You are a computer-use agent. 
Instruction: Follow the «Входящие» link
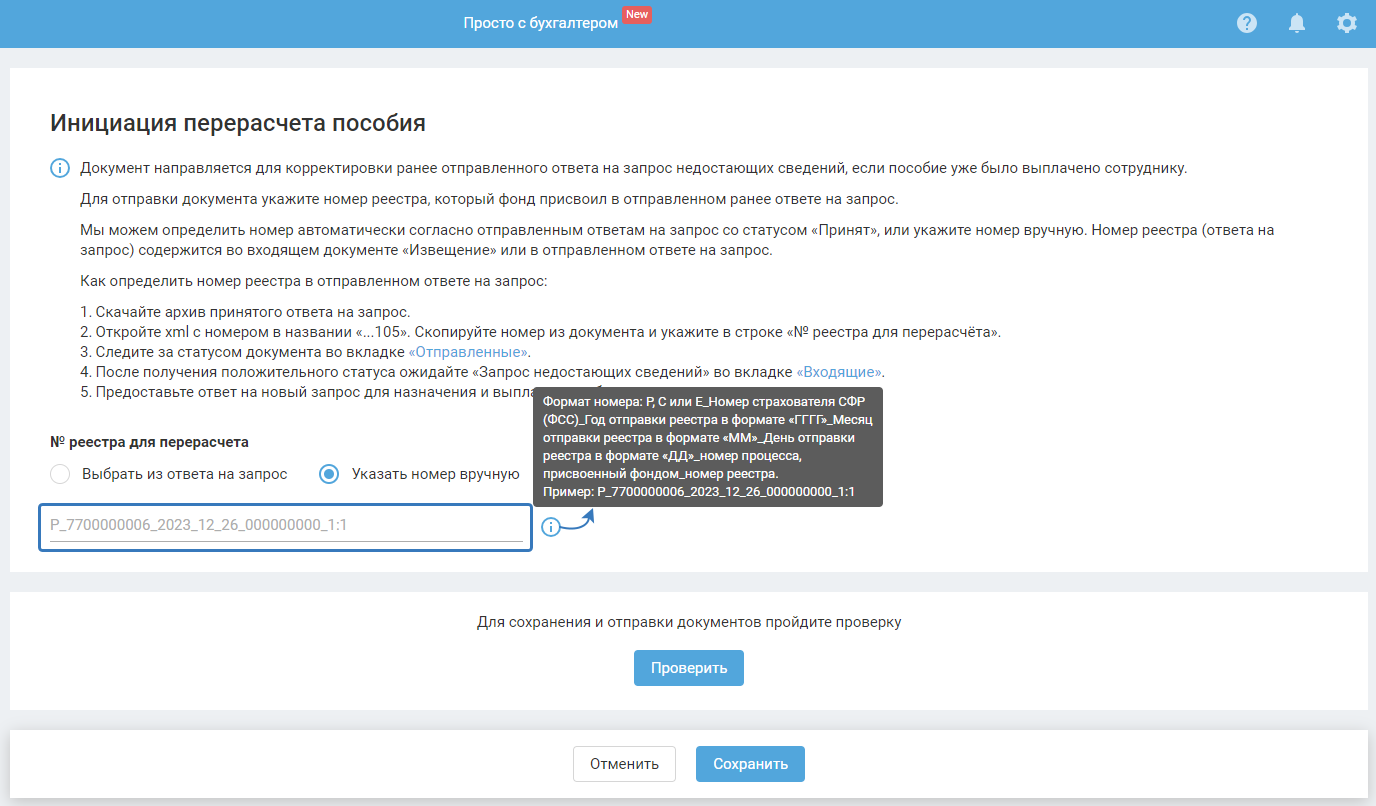(839, 372)
